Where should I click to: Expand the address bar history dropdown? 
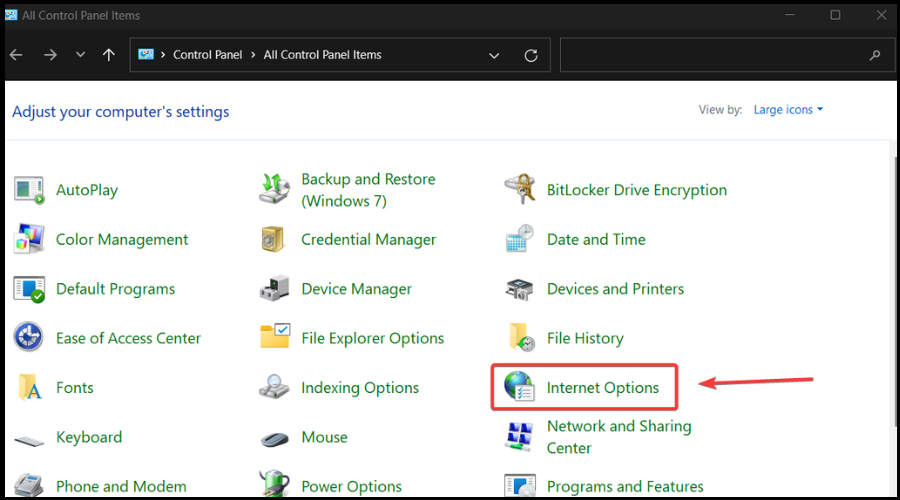pyautogui.click(x=494, y=56)
